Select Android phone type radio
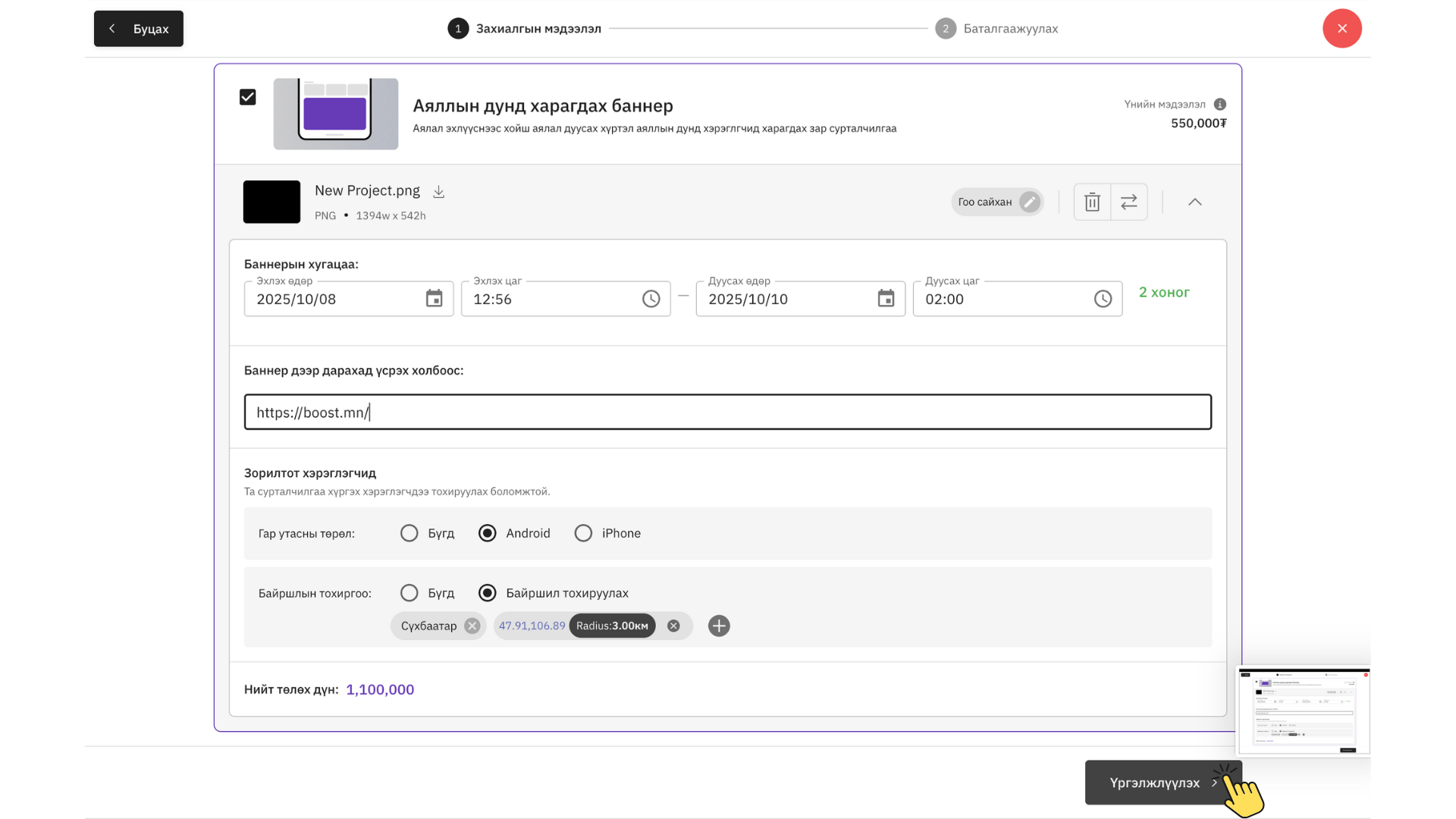This screenshot has height=819, width=1456. tap(488, 533)
